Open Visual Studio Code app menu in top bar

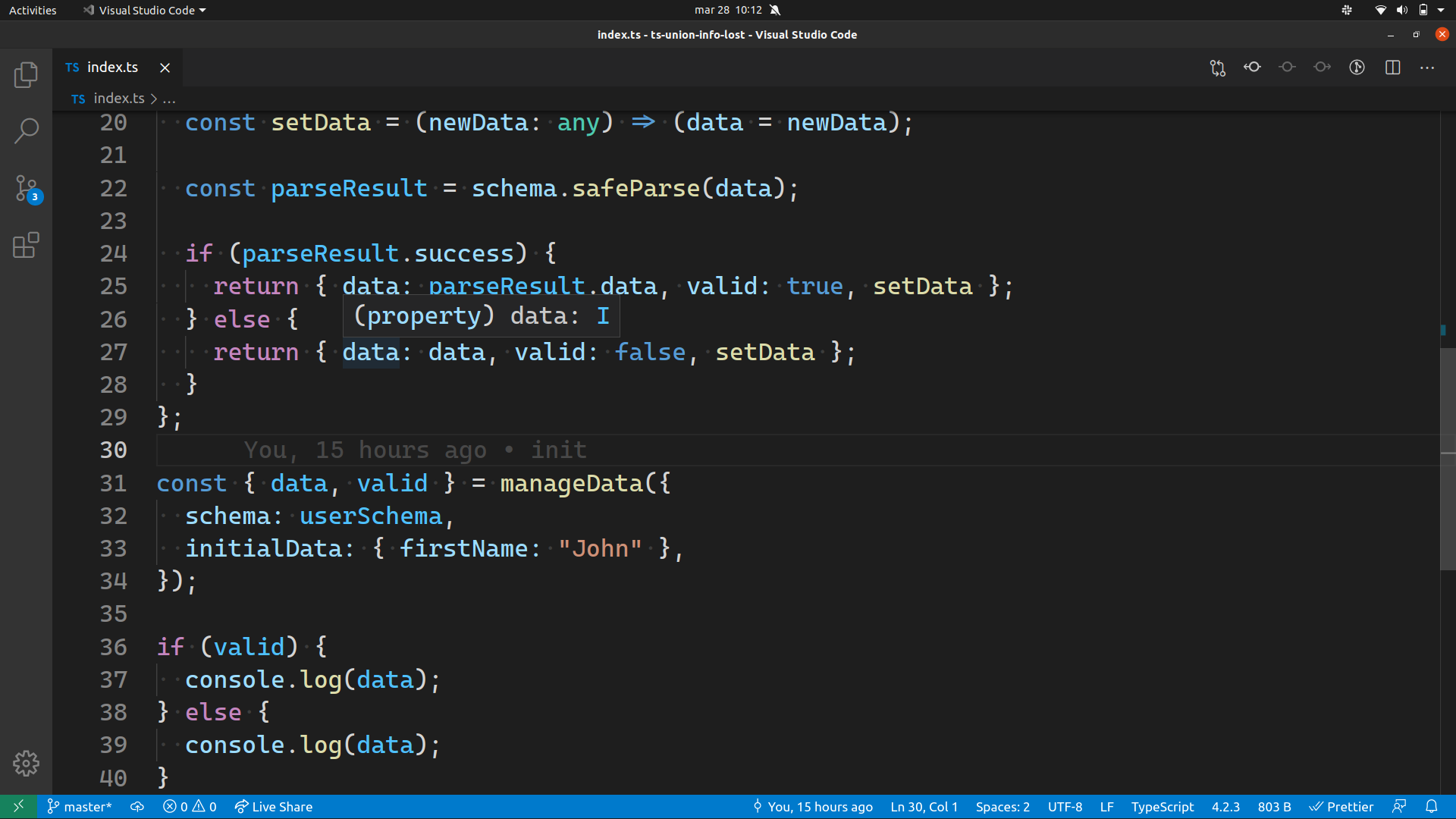[146, 10]
